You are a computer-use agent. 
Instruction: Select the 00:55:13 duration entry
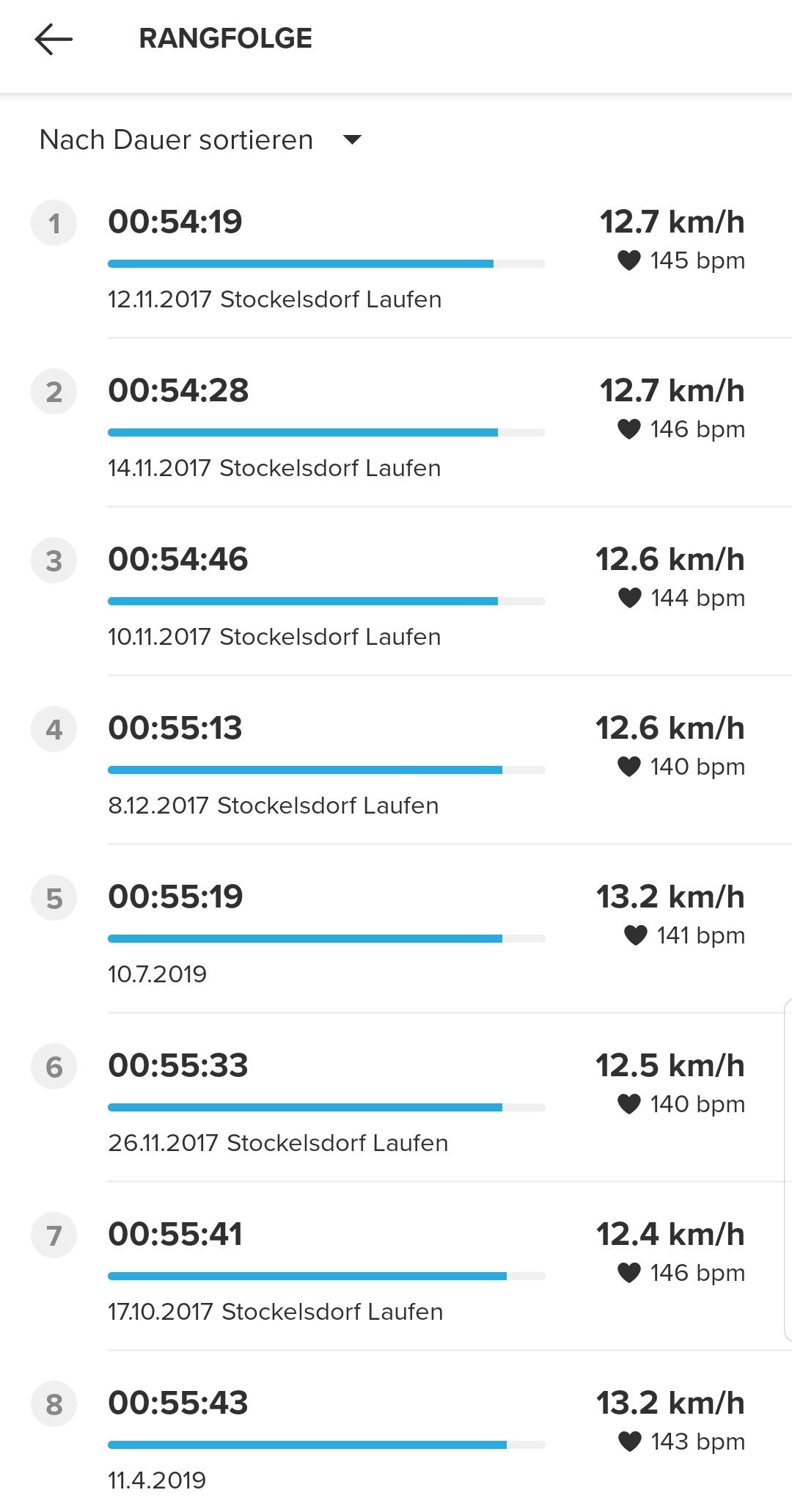[175, 728]
